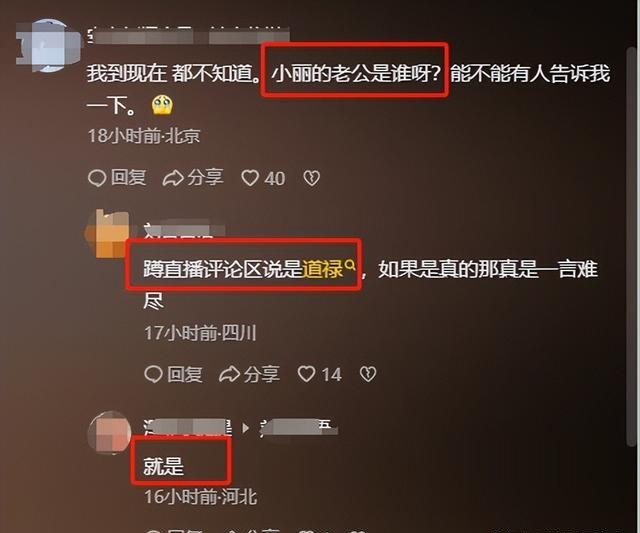Open the replied-to username after the arrow
Image resolution: width=640 pixels, height=533 pixels.
(x=298, y=427)
